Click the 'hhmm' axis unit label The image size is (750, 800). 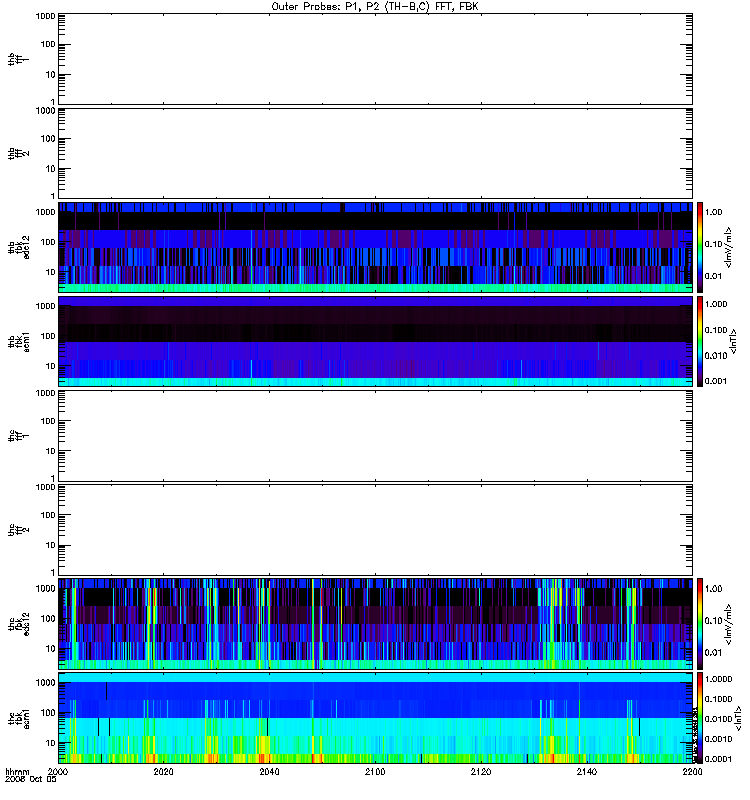[x=17, y=771]
